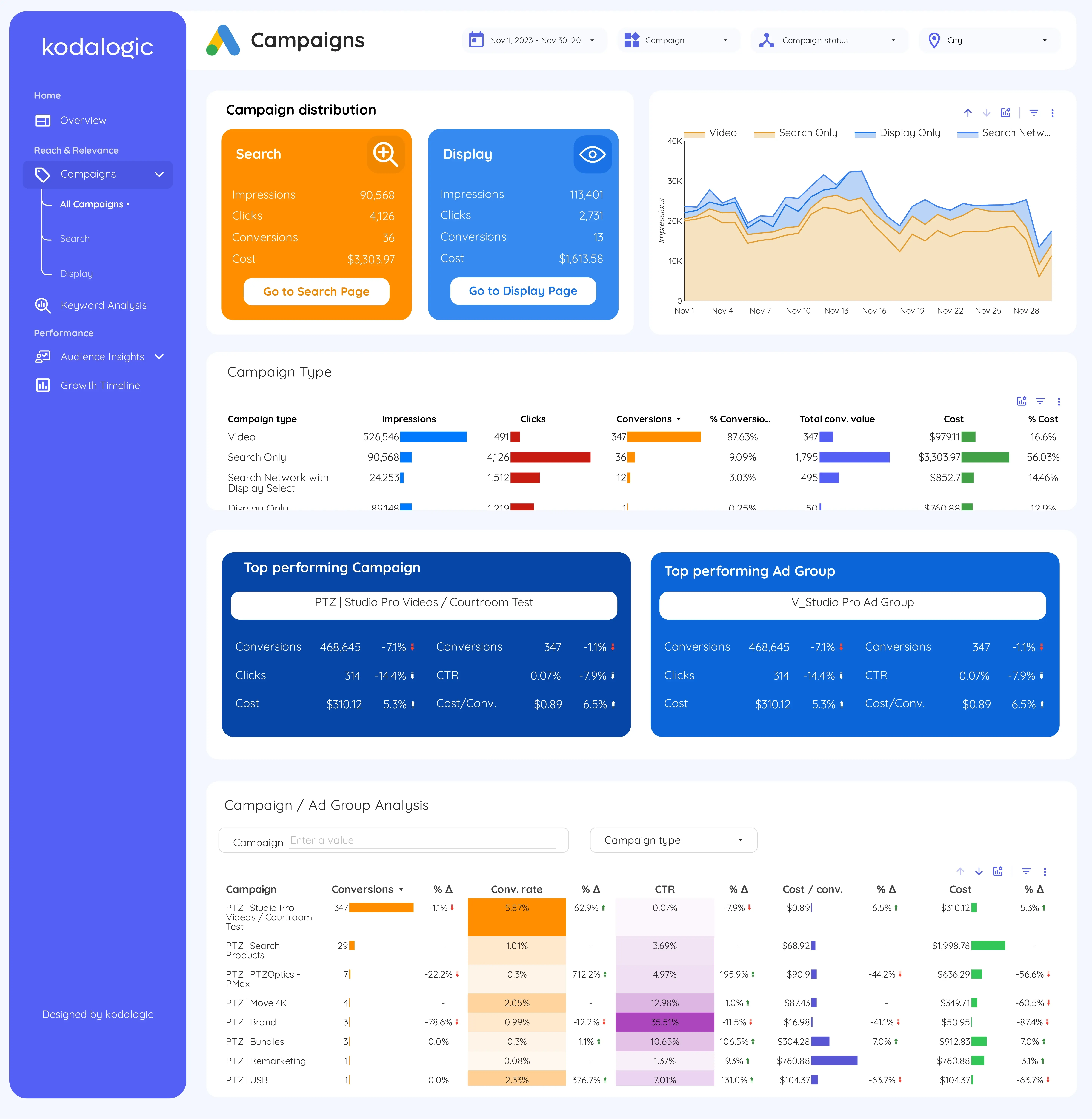The image size is (1092, 1119).
Task: Toggle Video series in chart legend
Action: [x=710, y=133]
